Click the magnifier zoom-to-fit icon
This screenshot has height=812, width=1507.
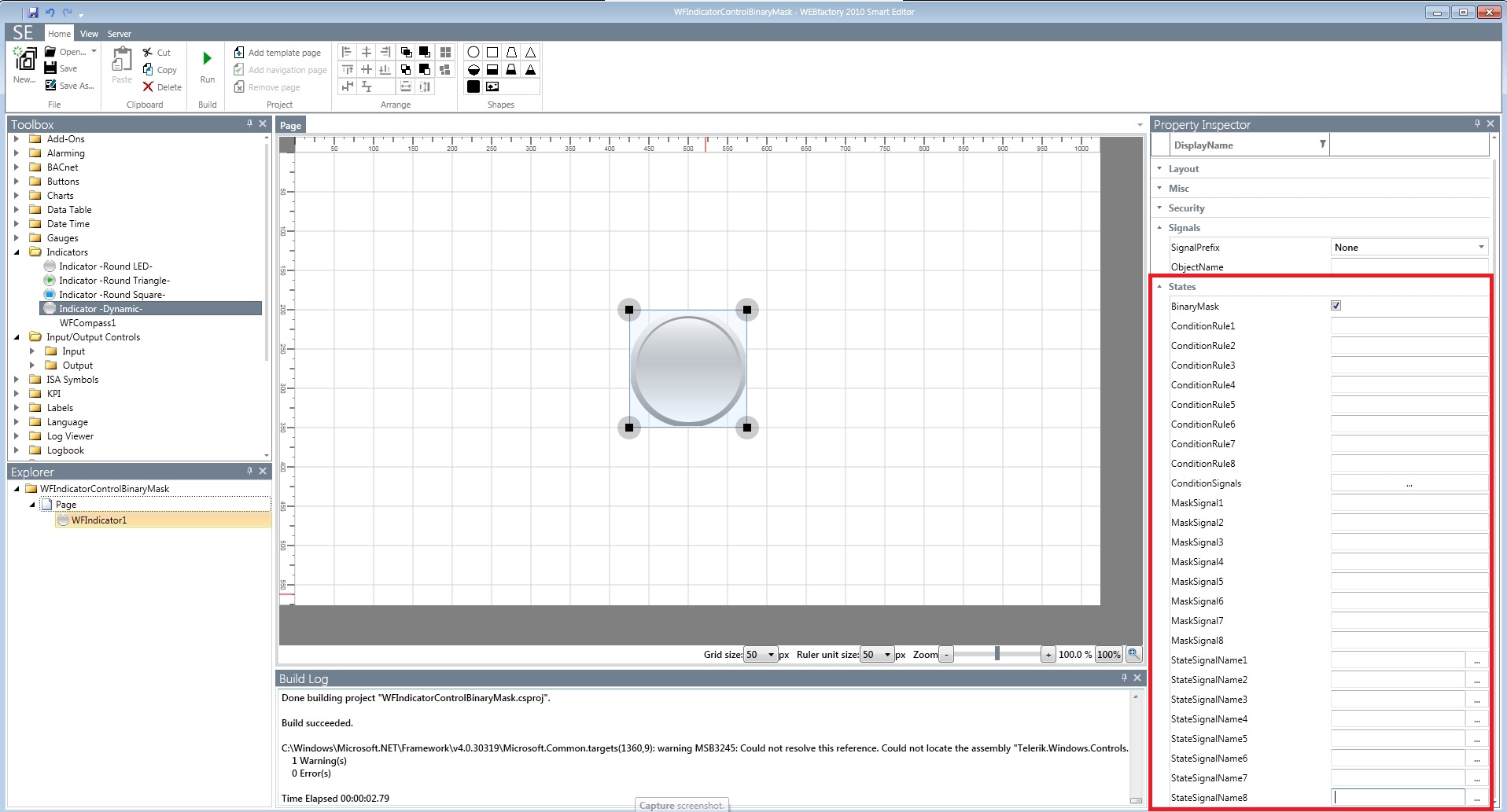coord(1133,654)
